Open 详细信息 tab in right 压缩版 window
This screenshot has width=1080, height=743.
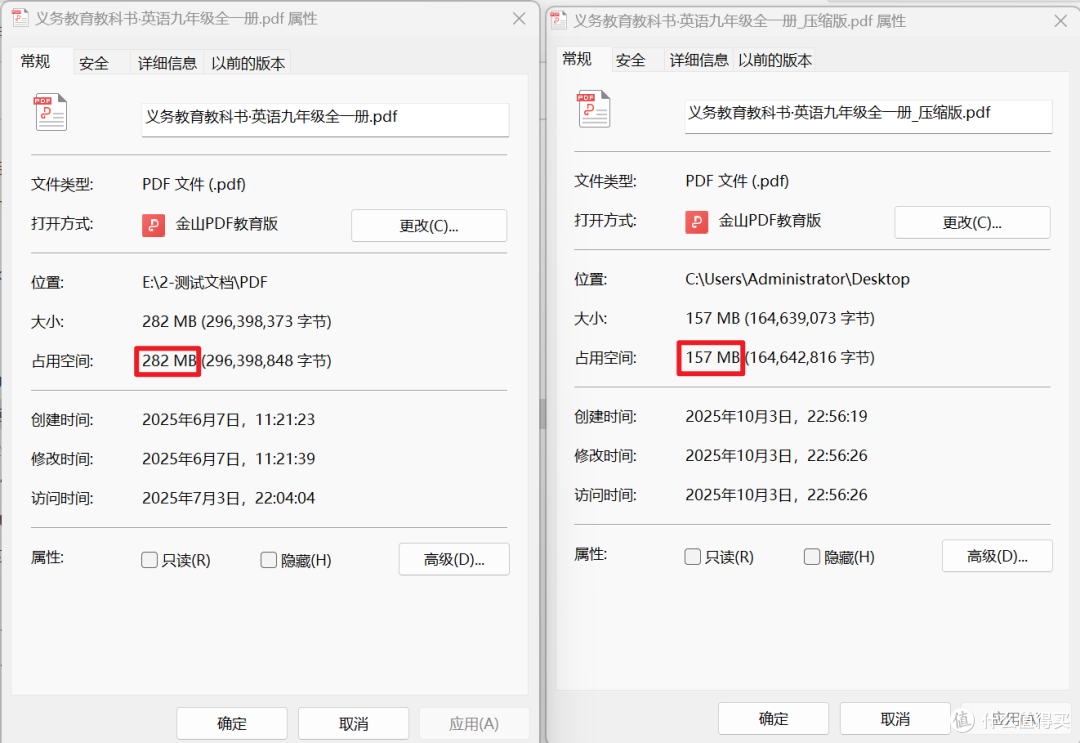[x=699, y=61]
